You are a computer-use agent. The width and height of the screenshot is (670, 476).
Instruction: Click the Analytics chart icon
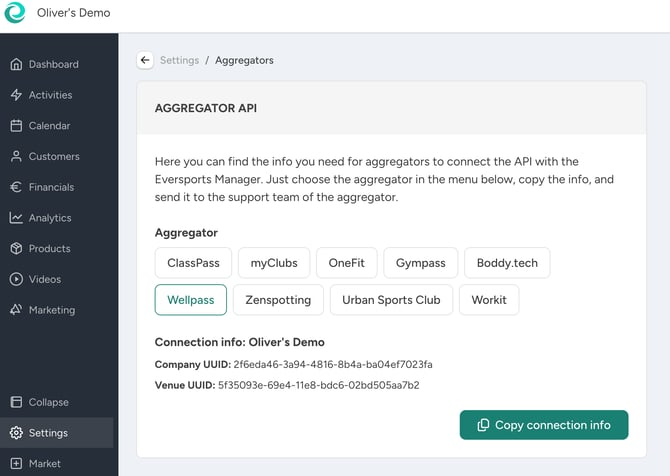tap(16, 218)
